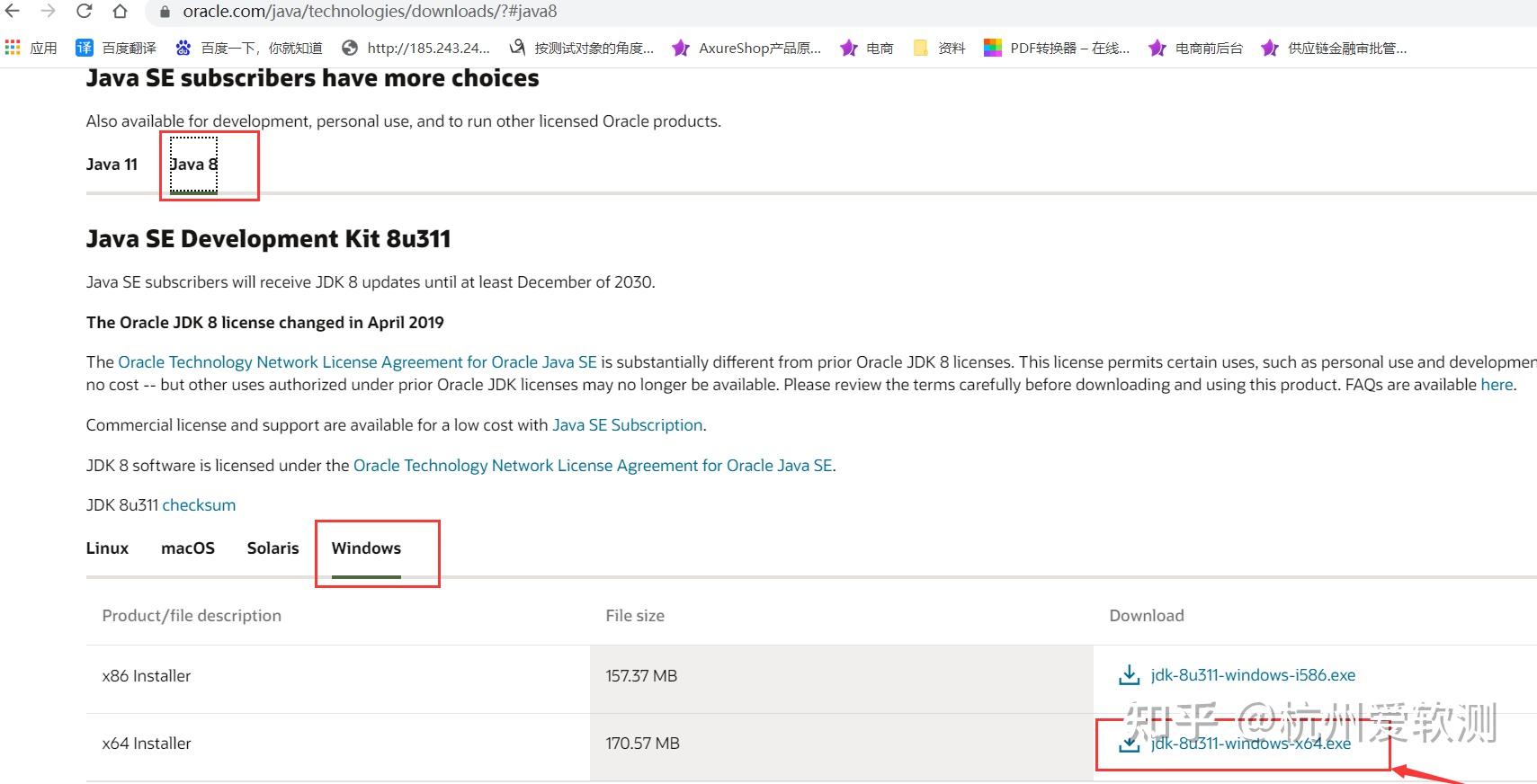Reload the Oracle download page

pos(84,12)
